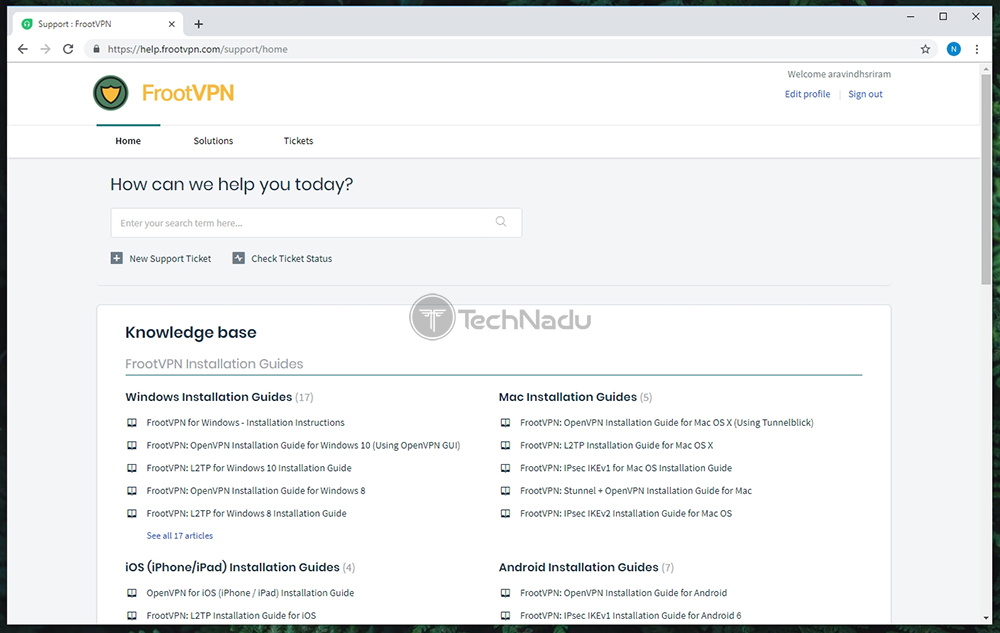This screenshot has height=633, width=1000.
Task: Click the browser forward arrow
Action: point(45,49)
